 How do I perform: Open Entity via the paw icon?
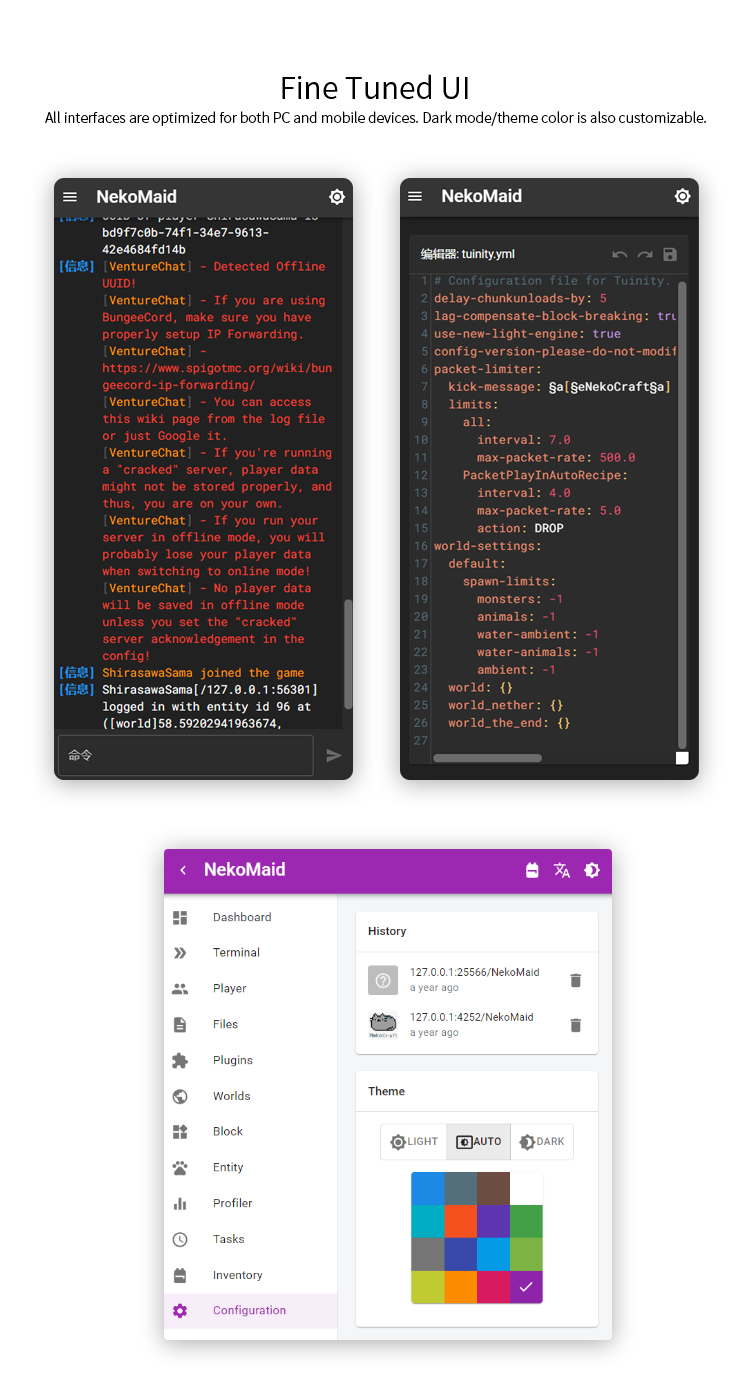click(180, 1167)
